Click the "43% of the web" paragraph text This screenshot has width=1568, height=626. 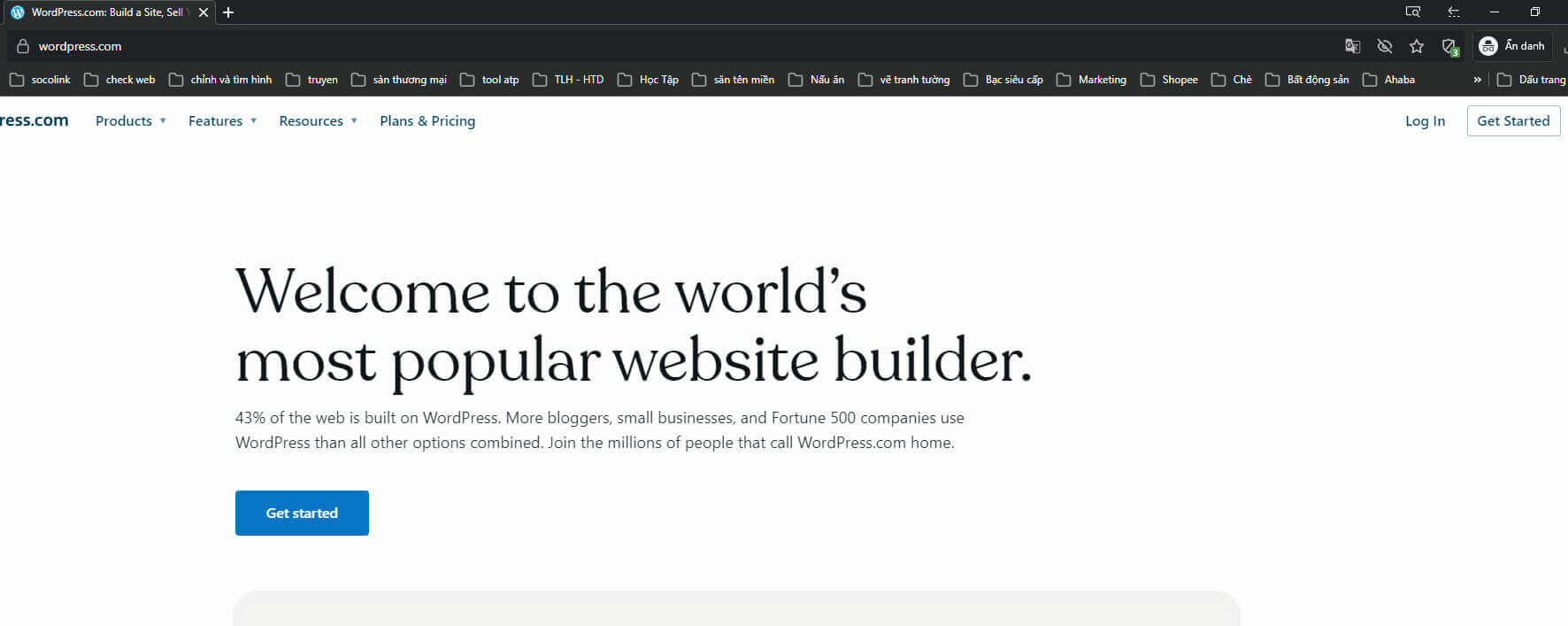click(x=600, y=430)
